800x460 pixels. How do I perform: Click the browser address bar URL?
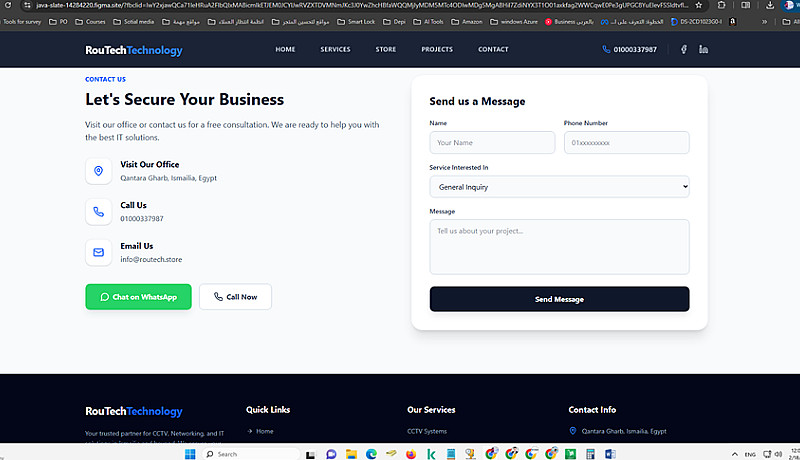pyautogui.click(x=362, y=5)
